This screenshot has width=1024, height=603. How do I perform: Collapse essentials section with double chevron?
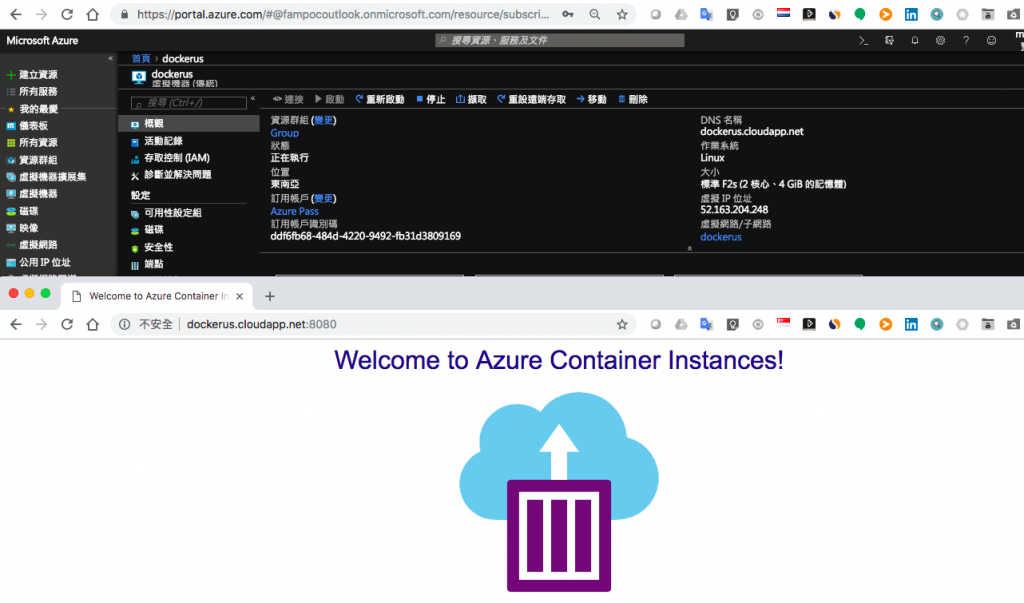pyautogui.click(x=690, y=248)
